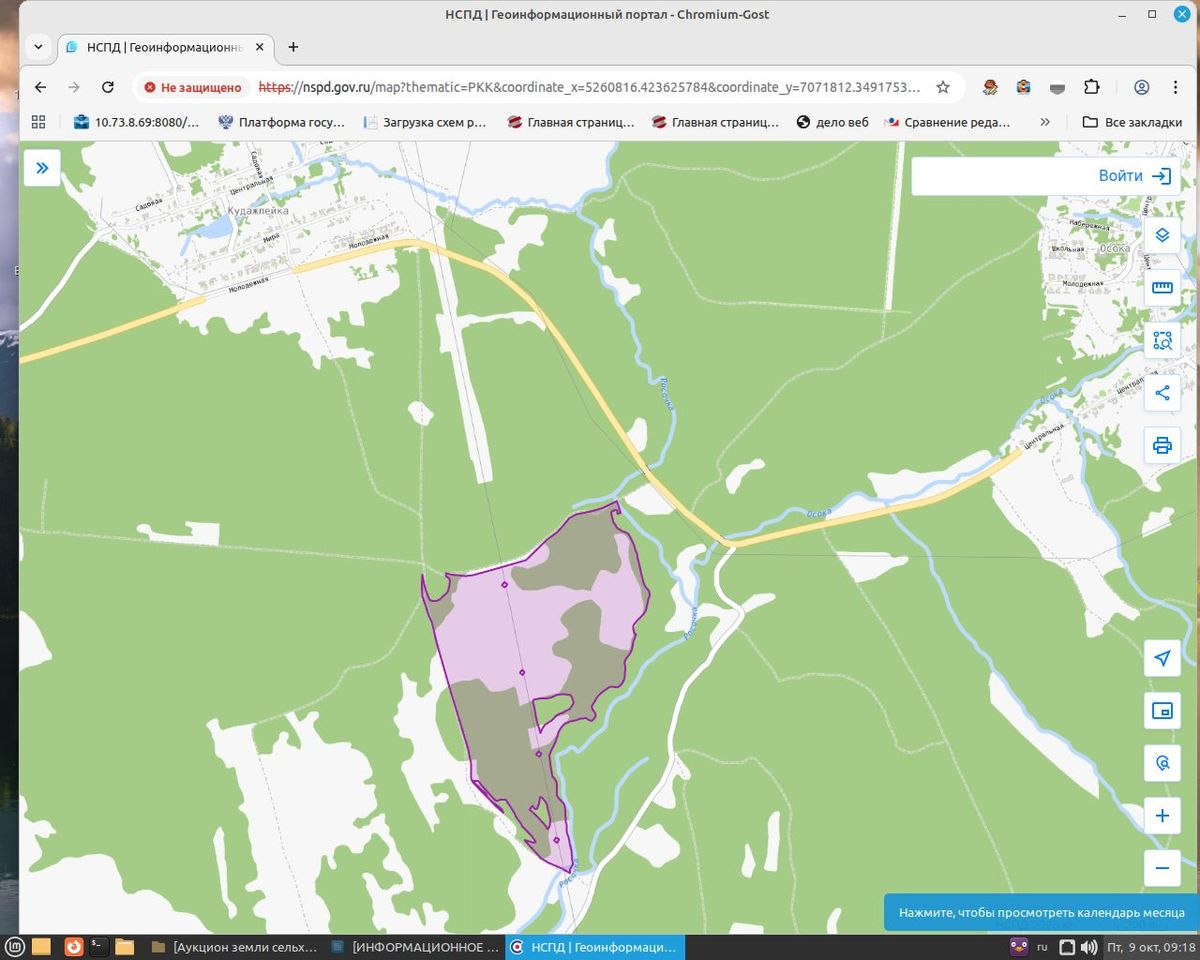
Task: Open the tab search dropdown arrow
Action: 38,46
